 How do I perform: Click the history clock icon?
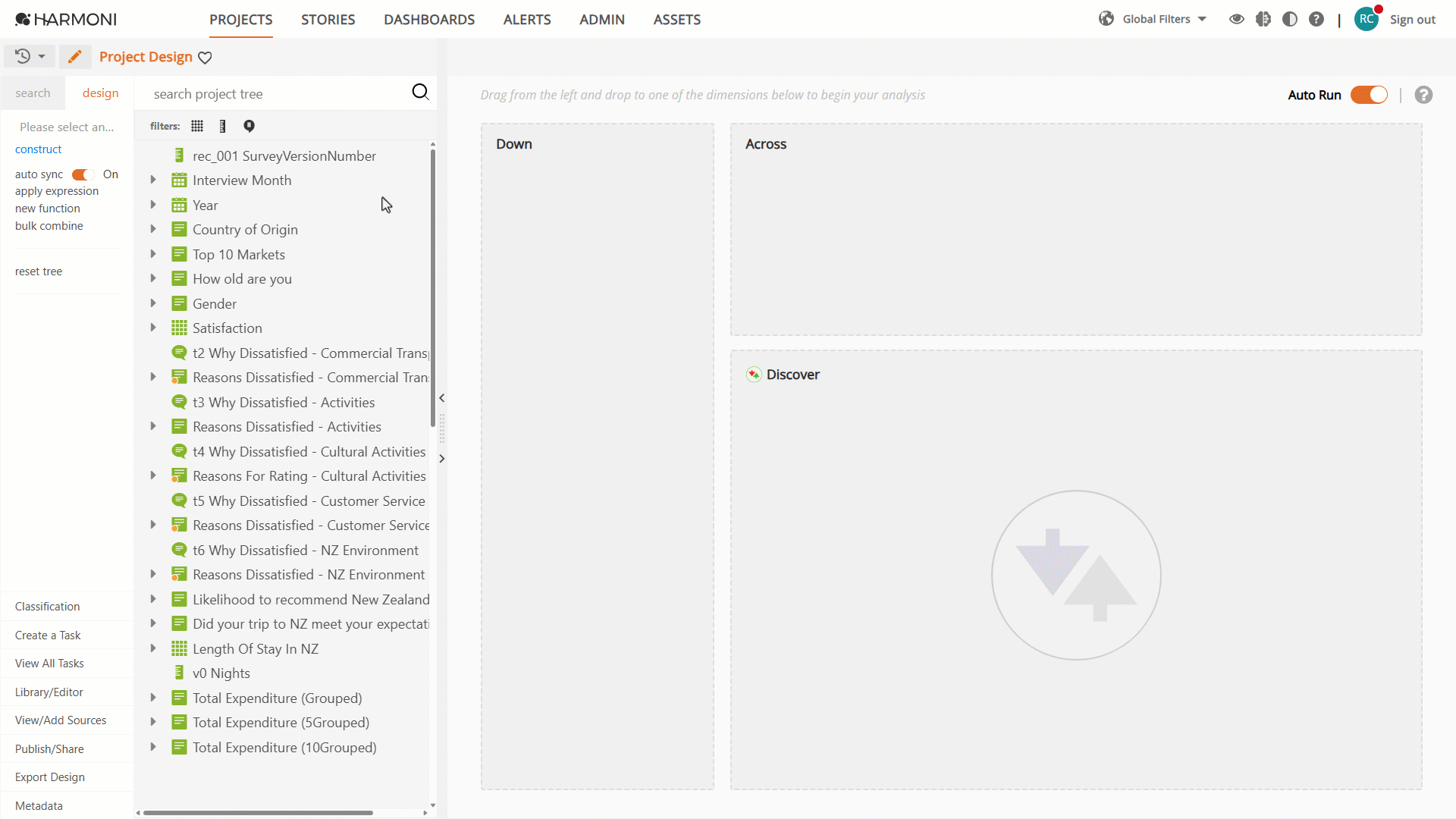point(23,56)
